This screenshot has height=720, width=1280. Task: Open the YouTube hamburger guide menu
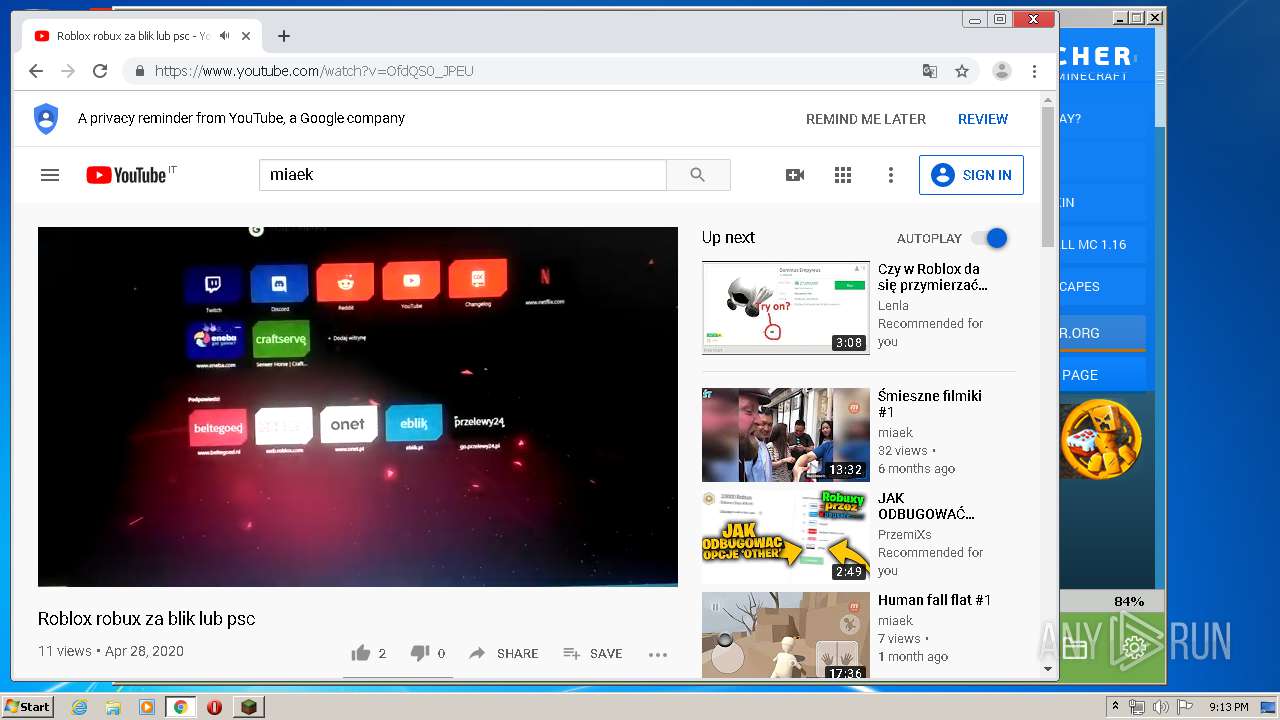(50, 175)
